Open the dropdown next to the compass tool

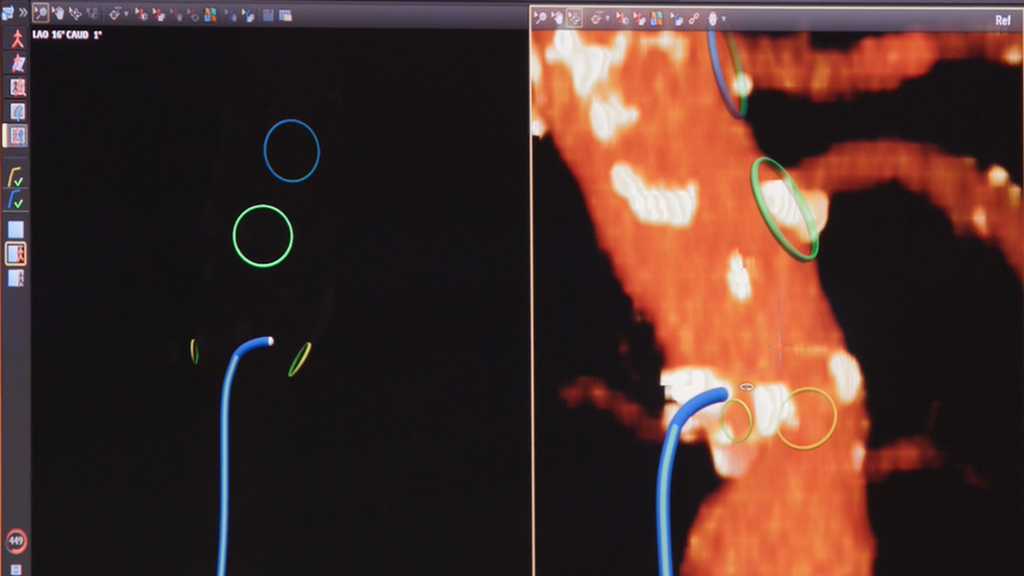tap(125, 12)
